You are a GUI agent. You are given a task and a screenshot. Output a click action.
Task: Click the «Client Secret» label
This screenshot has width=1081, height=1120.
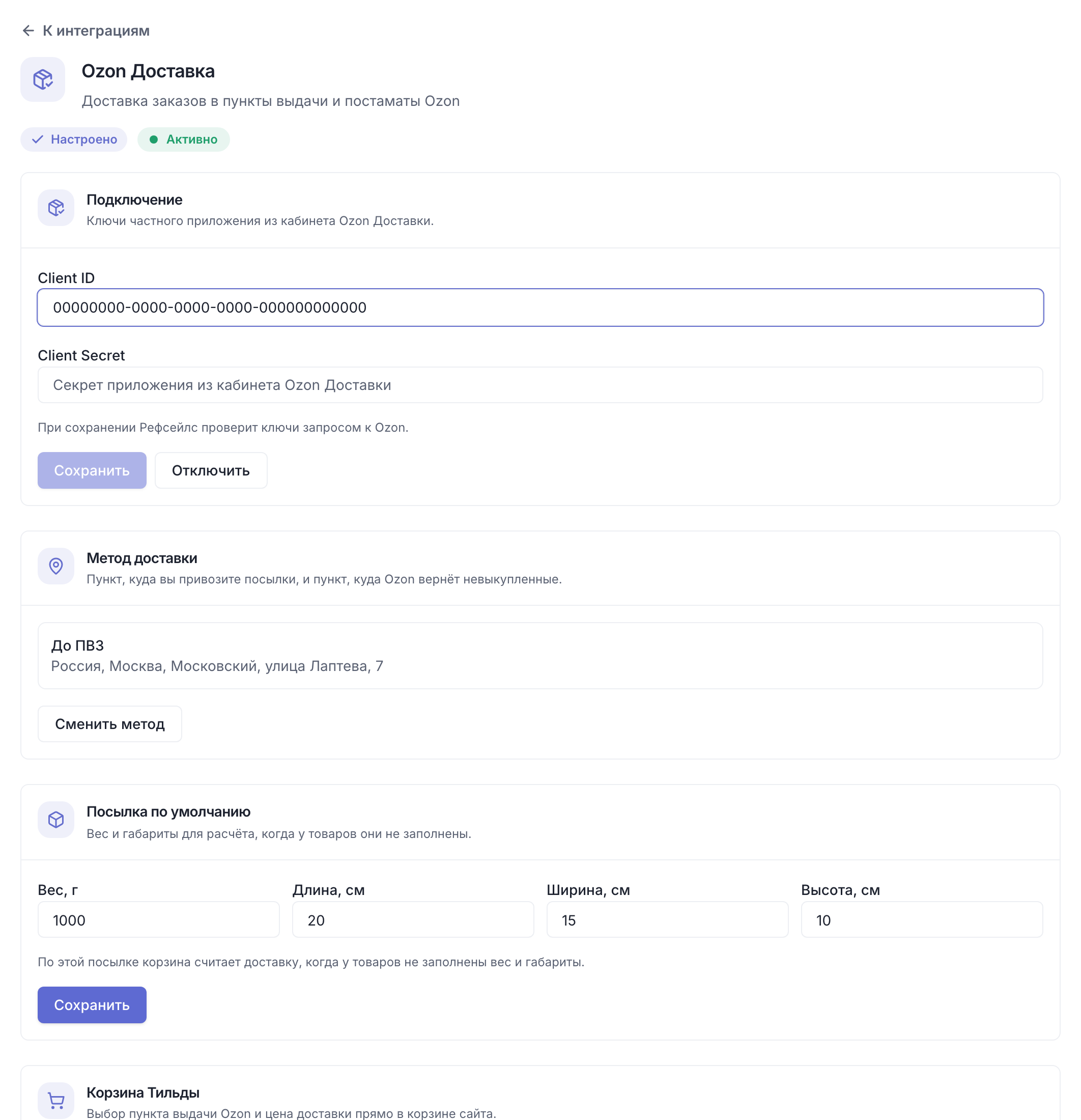coord(81,355)
